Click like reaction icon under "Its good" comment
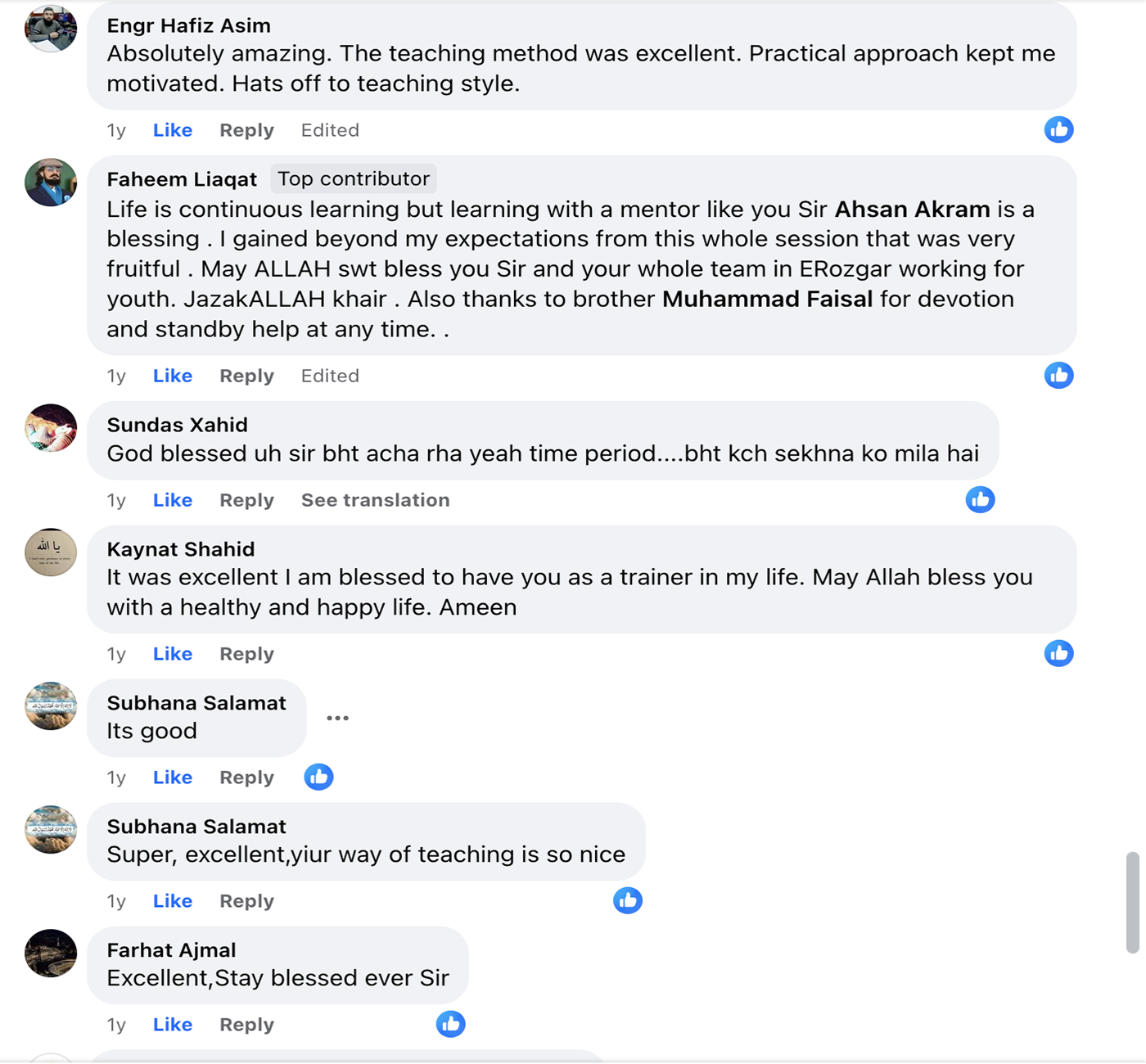The height and width of the screenshot is (1064, 1146). pyautogui.click(x=318, y=777)
